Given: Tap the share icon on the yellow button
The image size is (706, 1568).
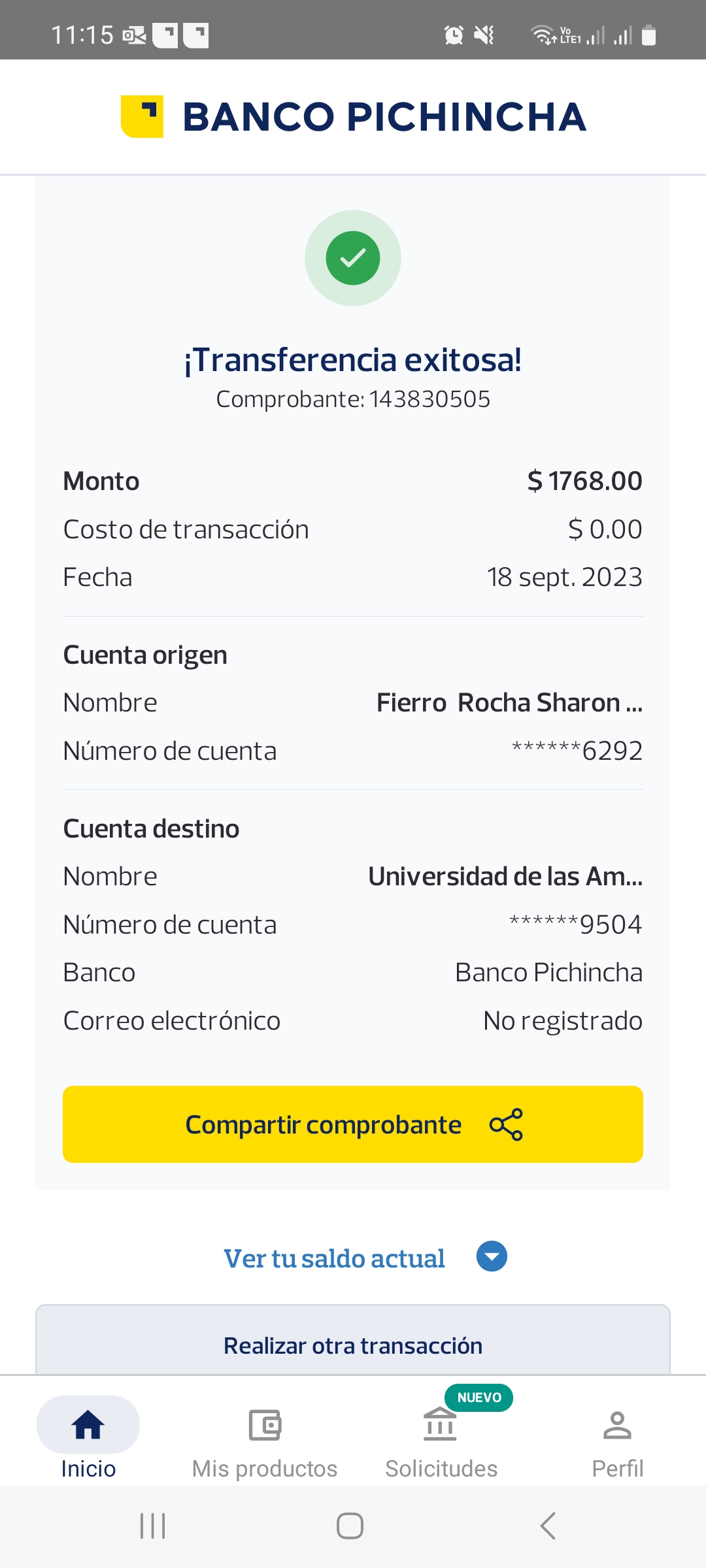Looking at the screenshot, I should (506, 1124).
